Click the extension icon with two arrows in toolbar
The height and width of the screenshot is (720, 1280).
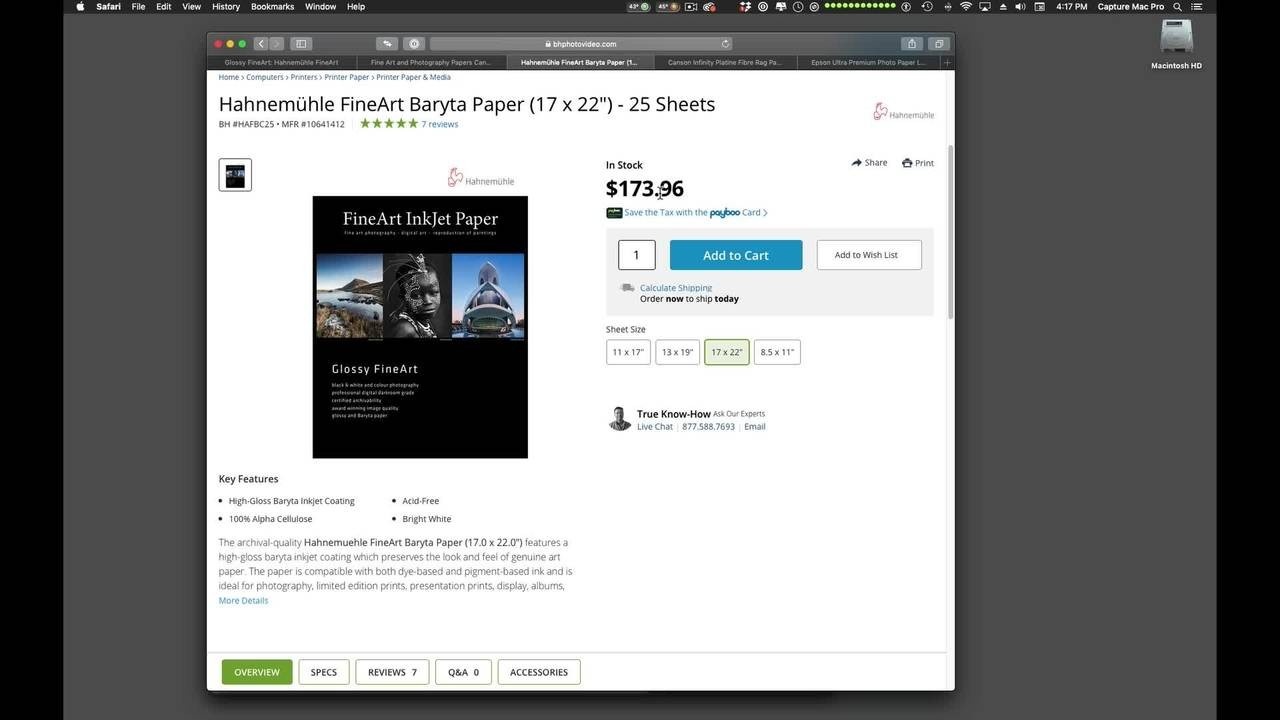tap(387, 44)
